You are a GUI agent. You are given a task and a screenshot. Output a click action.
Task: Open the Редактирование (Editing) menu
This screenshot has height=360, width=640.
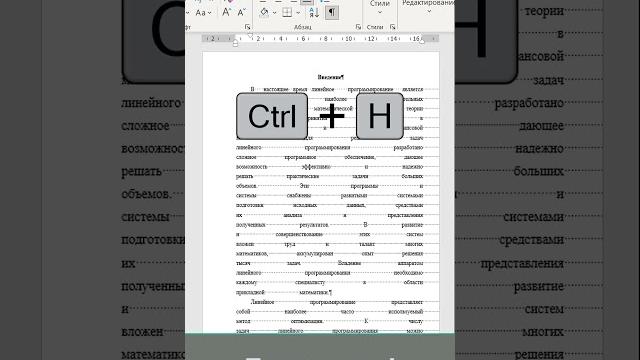pyautogui.click(x=428, y=7)
